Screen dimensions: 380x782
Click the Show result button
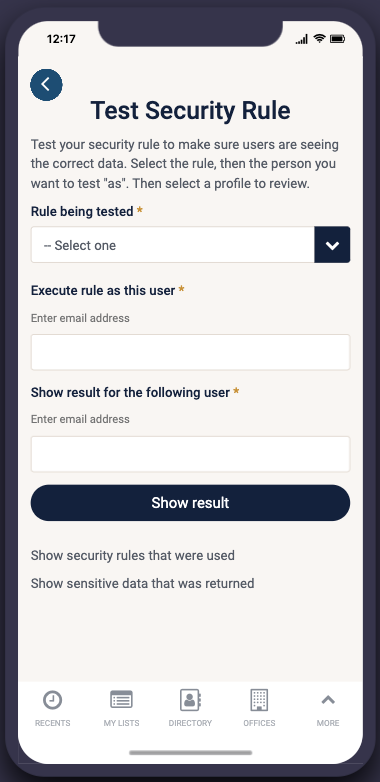pos(190,503)
